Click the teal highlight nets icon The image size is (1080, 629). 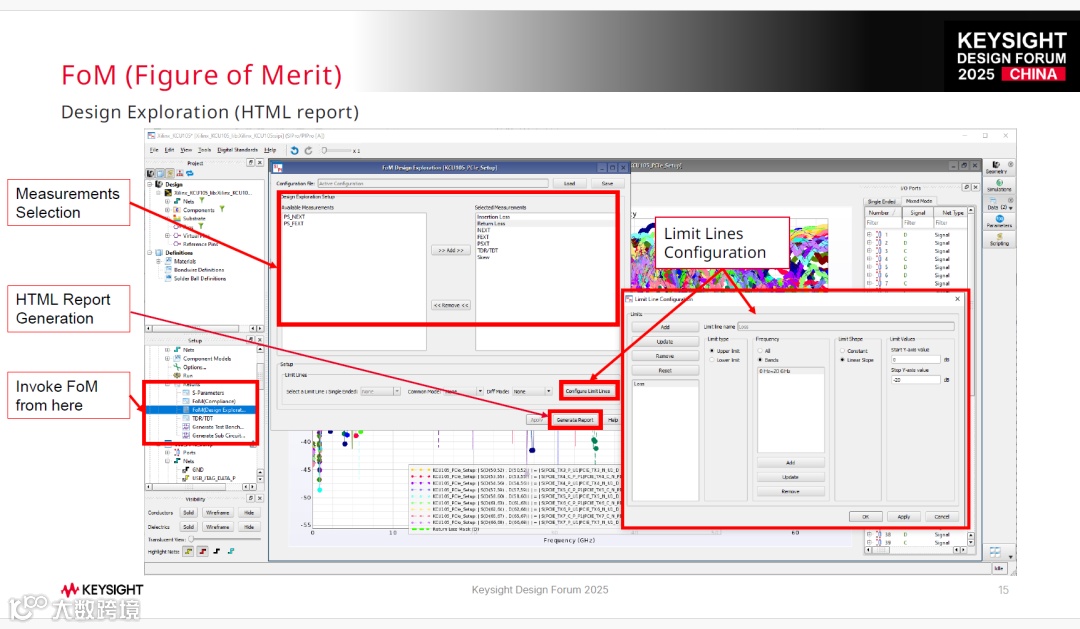pyautogui.click(x=231, y=551)
